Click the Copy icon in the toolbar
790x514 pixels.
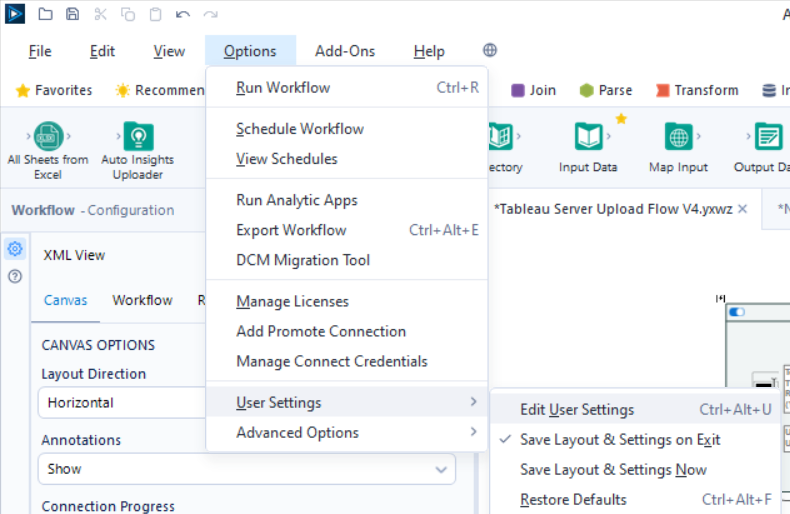coord(128,14)
